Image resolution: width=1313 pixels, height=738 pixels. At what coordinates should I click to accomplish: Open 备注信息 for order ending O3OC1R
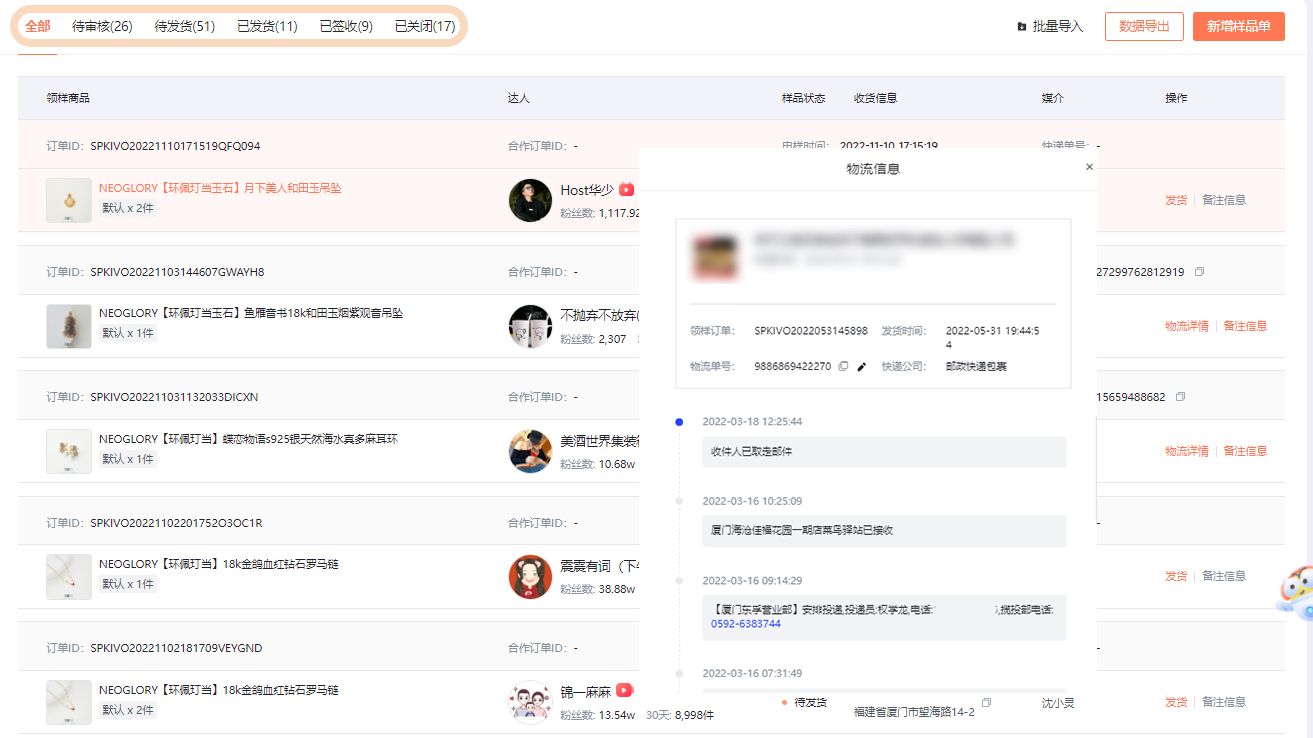click(x=1224, y=576)
